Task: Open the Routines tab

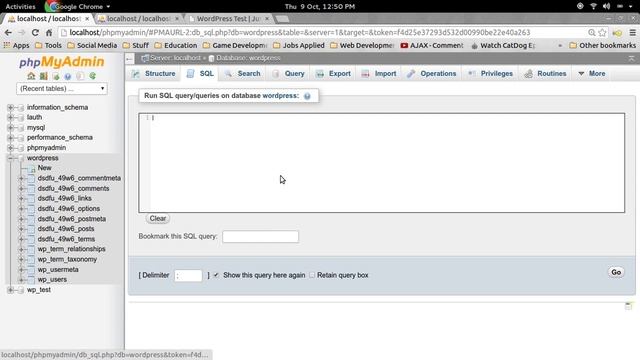Action: click(x=546, y=73)
